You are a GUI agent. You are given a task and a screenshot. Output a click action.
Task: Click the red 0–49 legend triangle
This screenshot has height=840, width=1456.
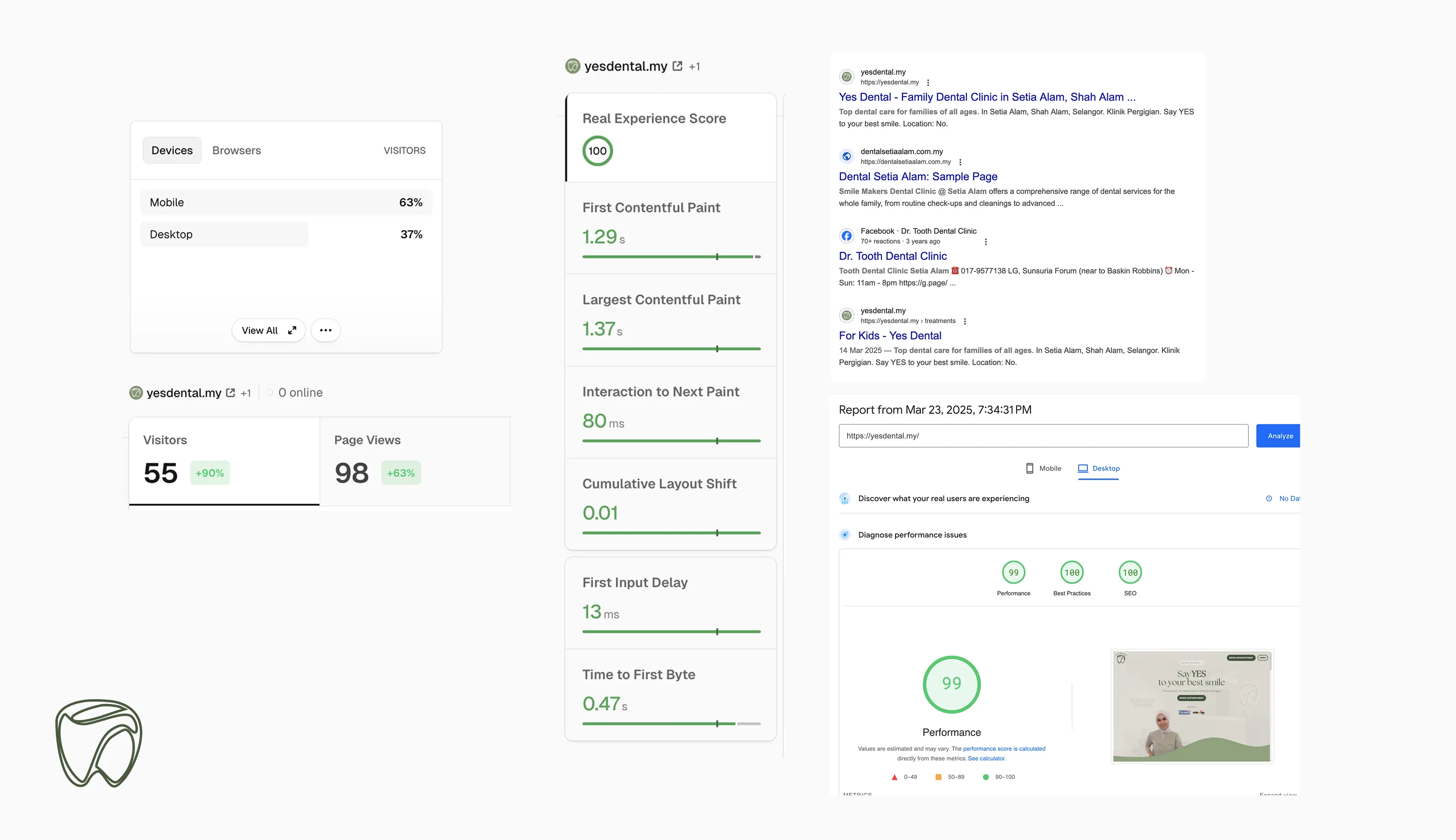tap(894, 777)
